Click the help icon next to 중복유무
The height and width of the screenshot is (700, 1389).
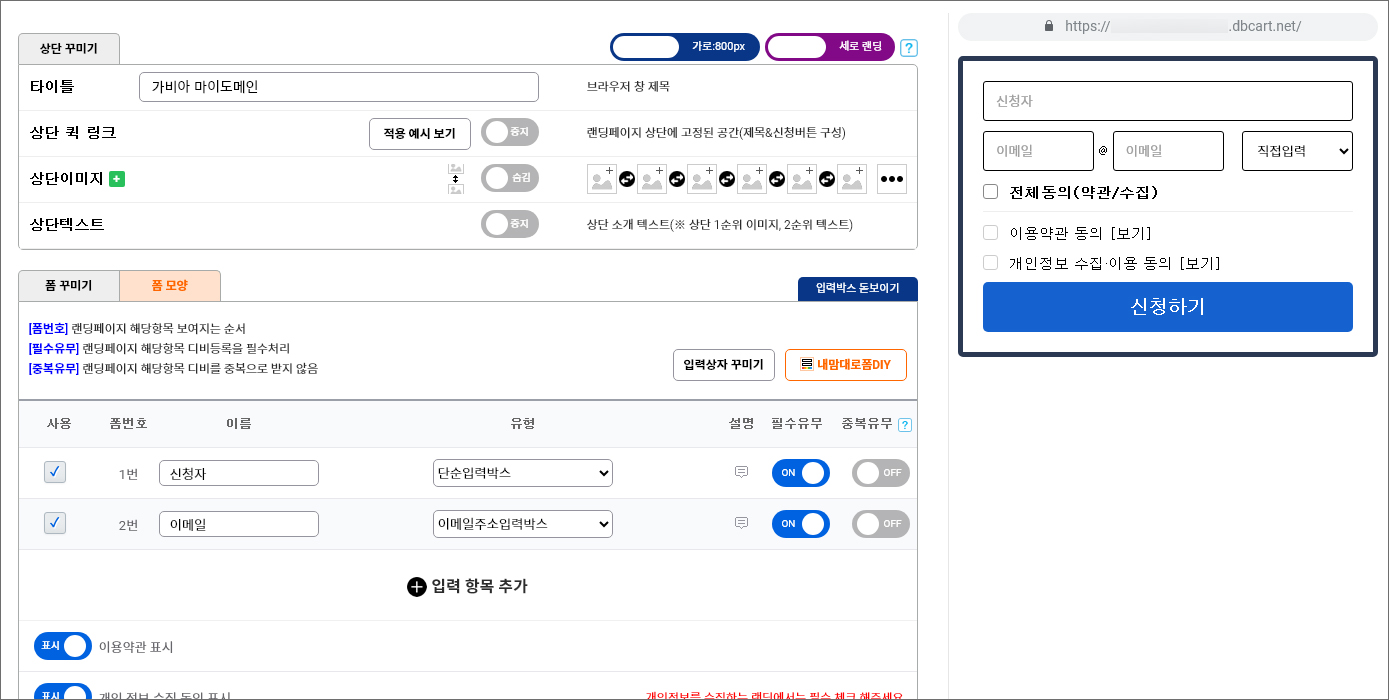pyautogui.click(x=905, y=425)
